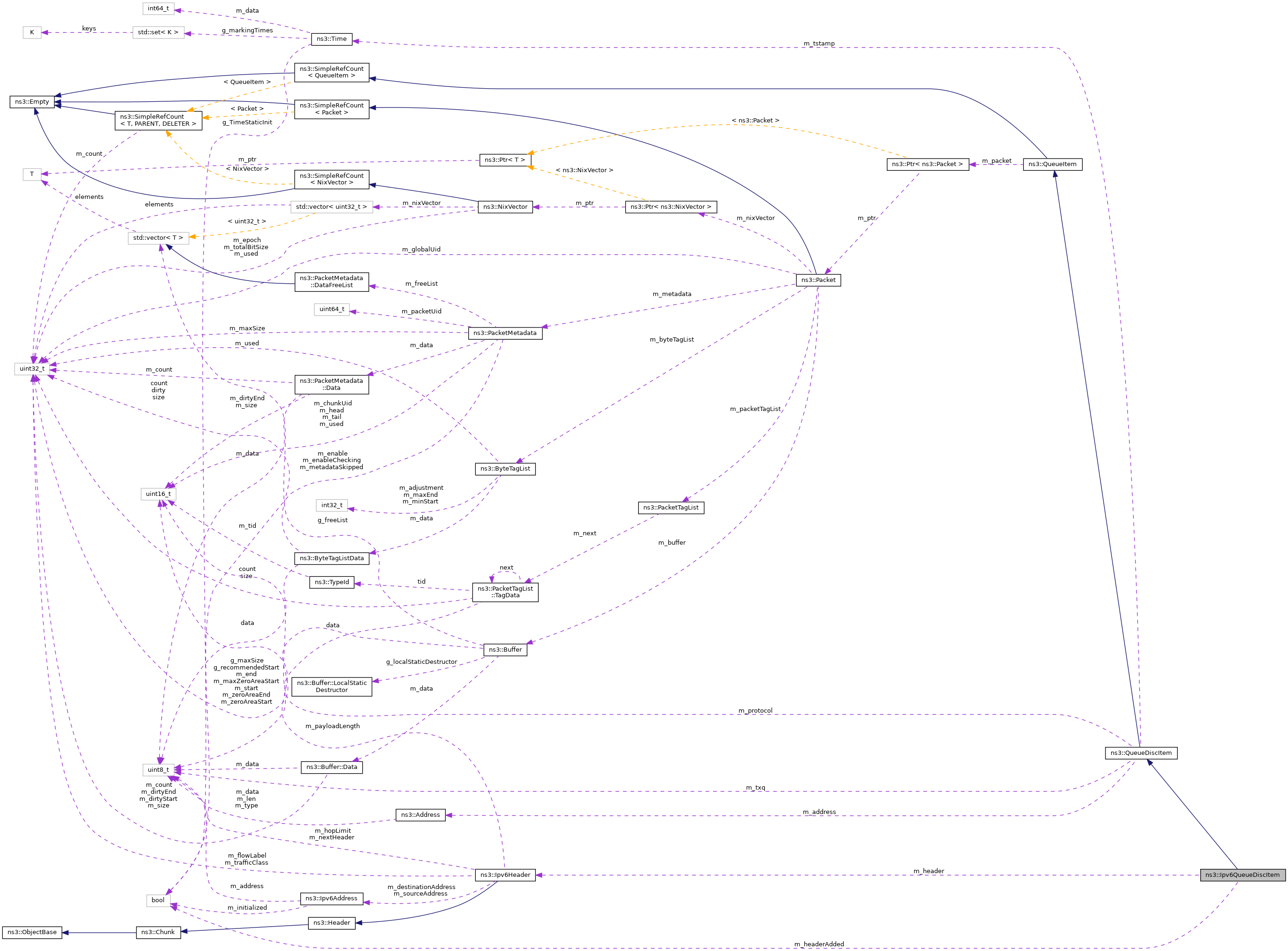Screen dimensions: 1288x951
Task: Click the K template node
Action: pos(31,33)
